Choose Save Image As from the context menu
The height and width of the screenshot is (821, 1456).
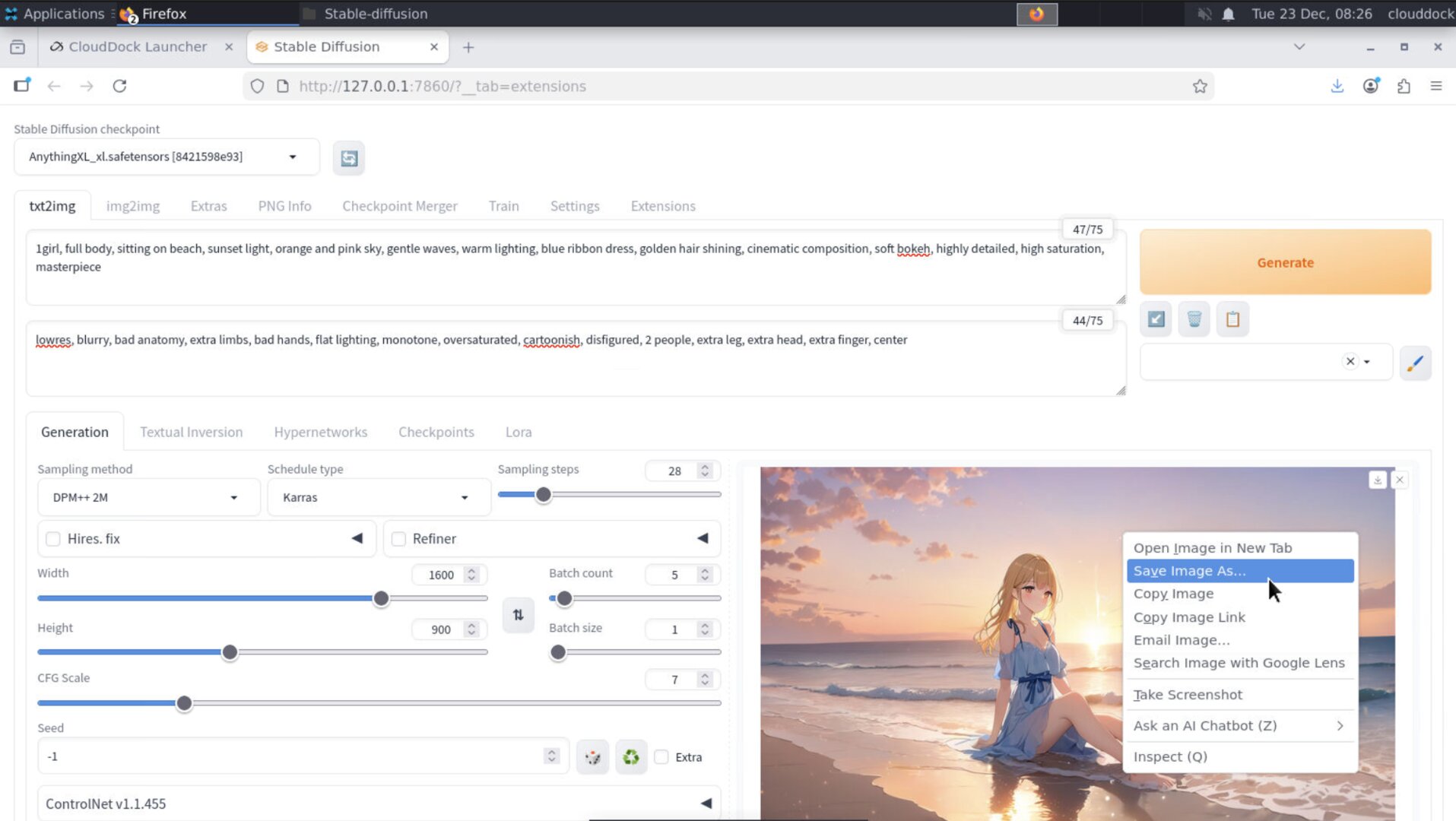click(1189, 570)
